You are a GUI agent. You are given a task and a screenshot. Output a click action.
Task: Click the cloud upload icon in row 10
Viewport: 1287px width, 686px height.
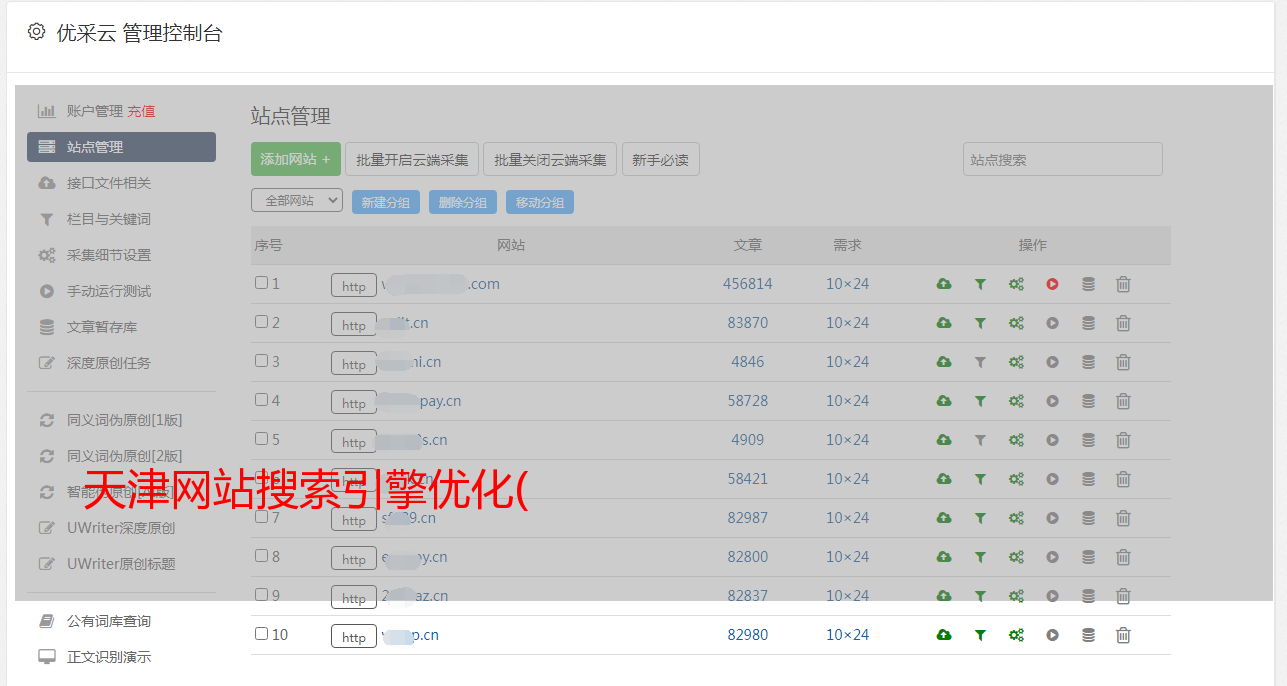tap(944, 635)
